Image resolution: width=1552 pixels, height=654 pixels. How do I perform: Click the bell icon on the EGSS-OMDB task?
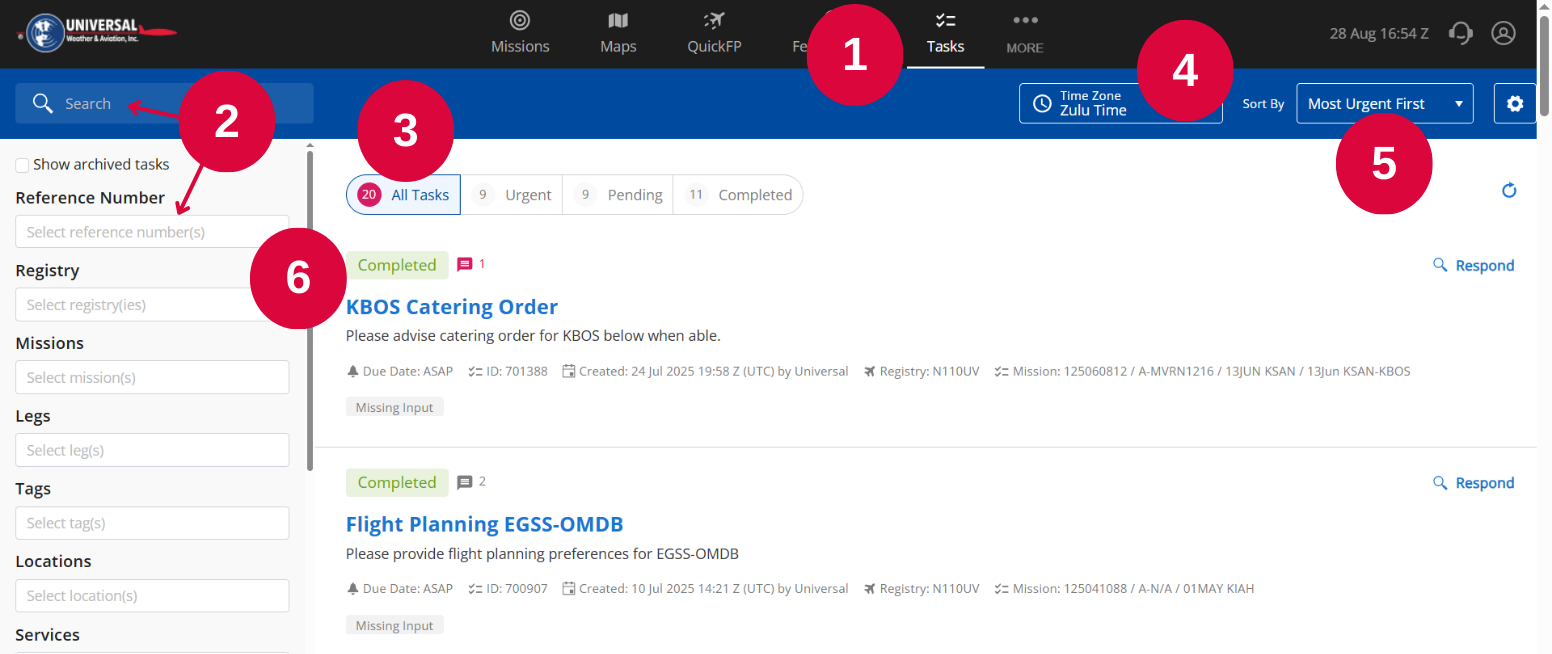[x=353, y=589]
